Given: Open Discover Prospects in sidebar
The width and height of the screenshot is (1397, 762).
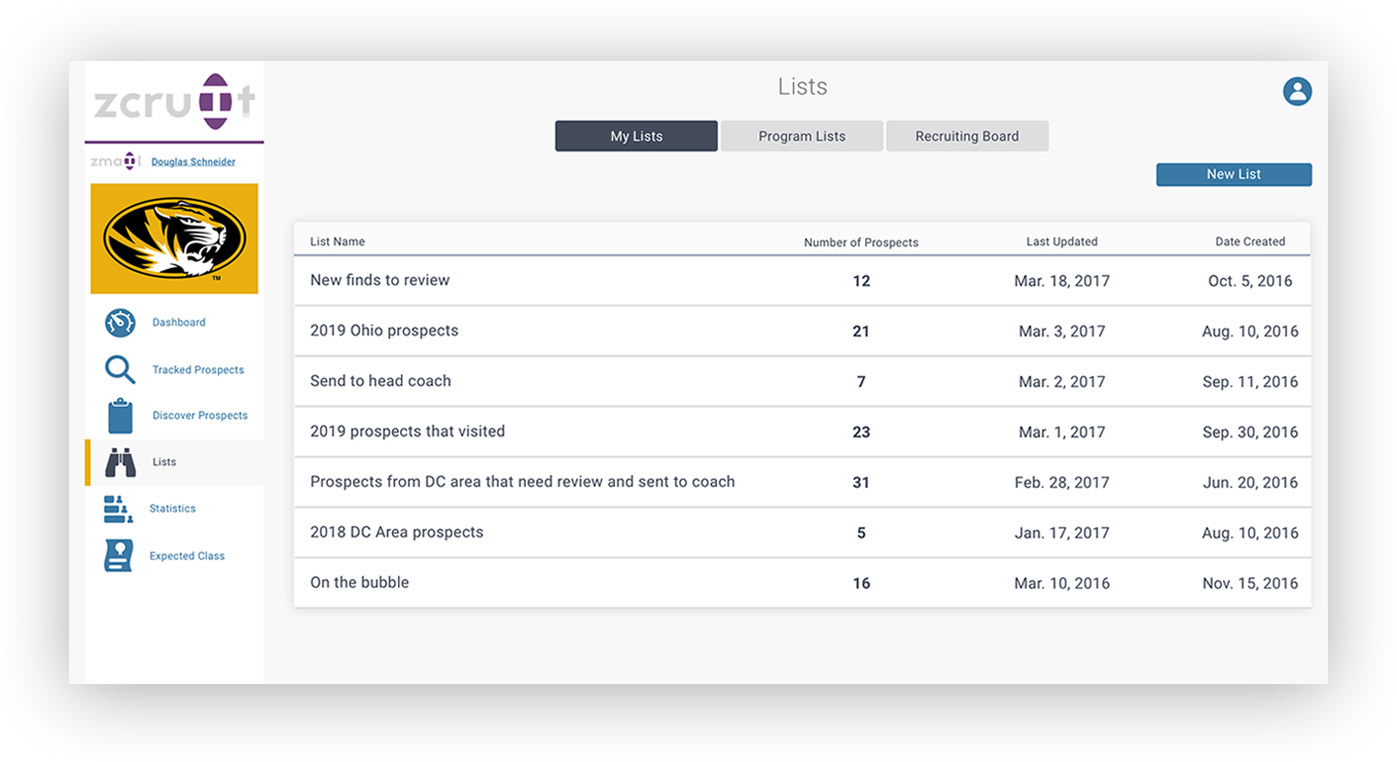Looking at the screenshot, I should pos(200,416).
